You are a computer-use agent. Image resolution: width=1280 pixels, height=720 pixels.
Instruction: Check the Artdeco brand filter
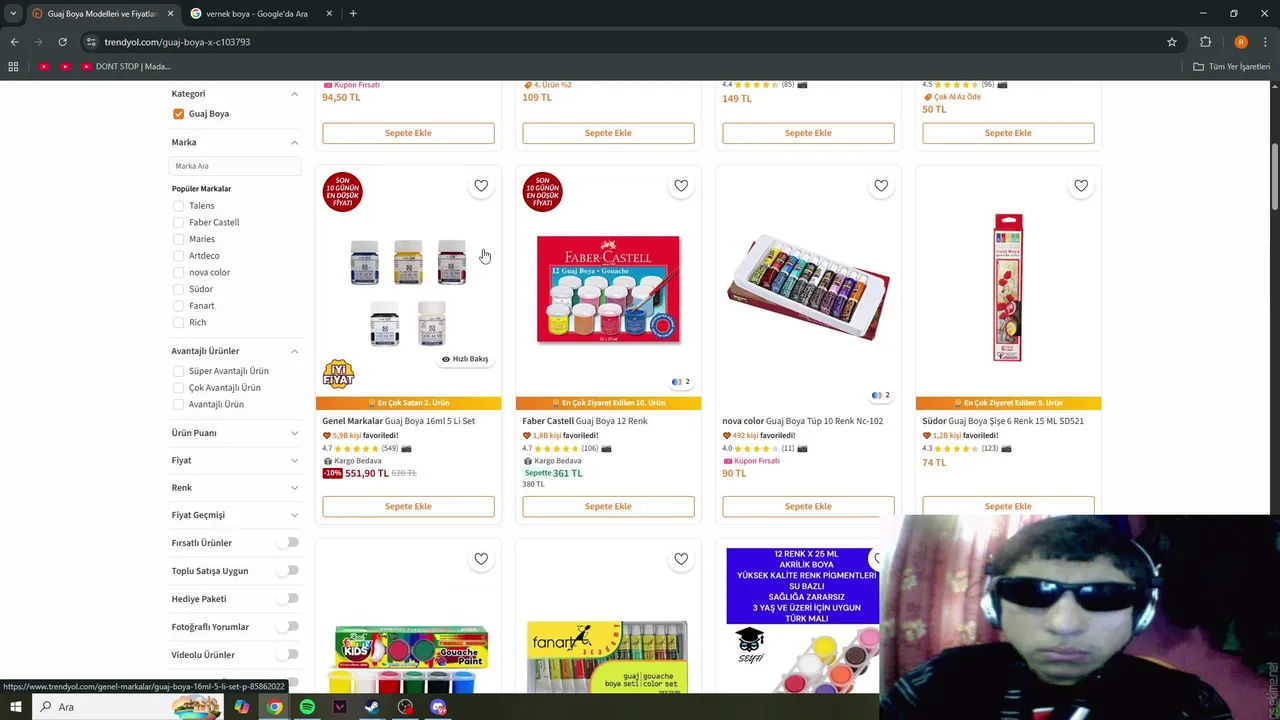tap(178, 256)
